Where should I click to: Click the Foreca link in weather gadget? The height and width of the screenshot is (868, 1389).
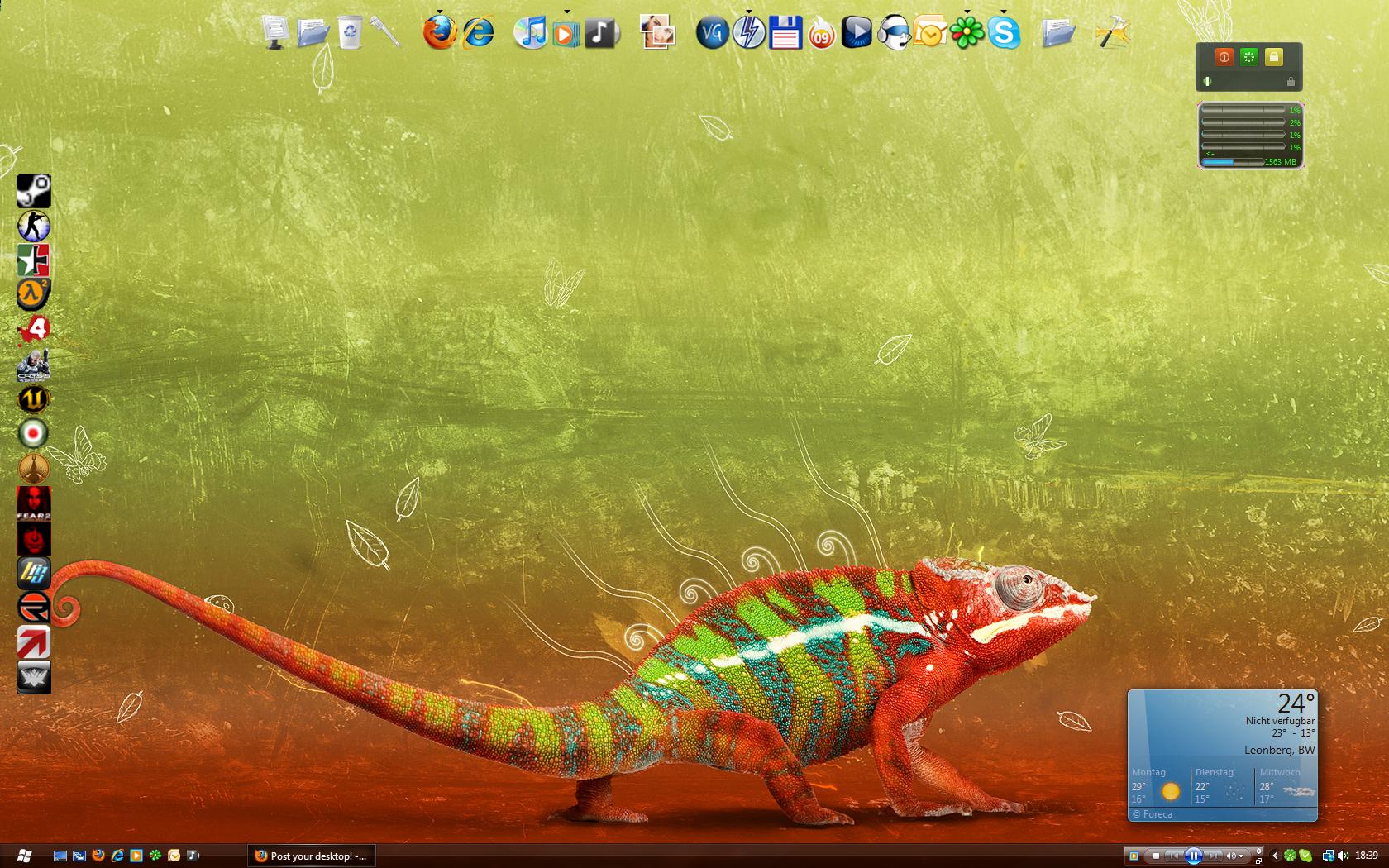[x=1153, y=814]
